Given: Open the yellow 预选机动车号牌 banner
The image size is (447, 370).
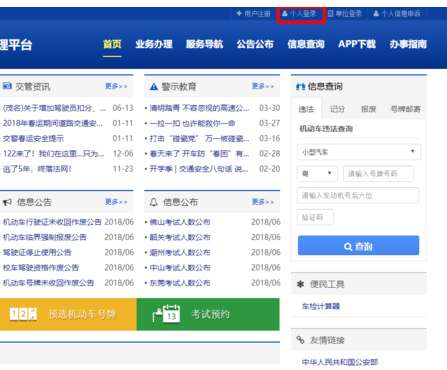Looking at the screenshot, I should coord(68,314).
